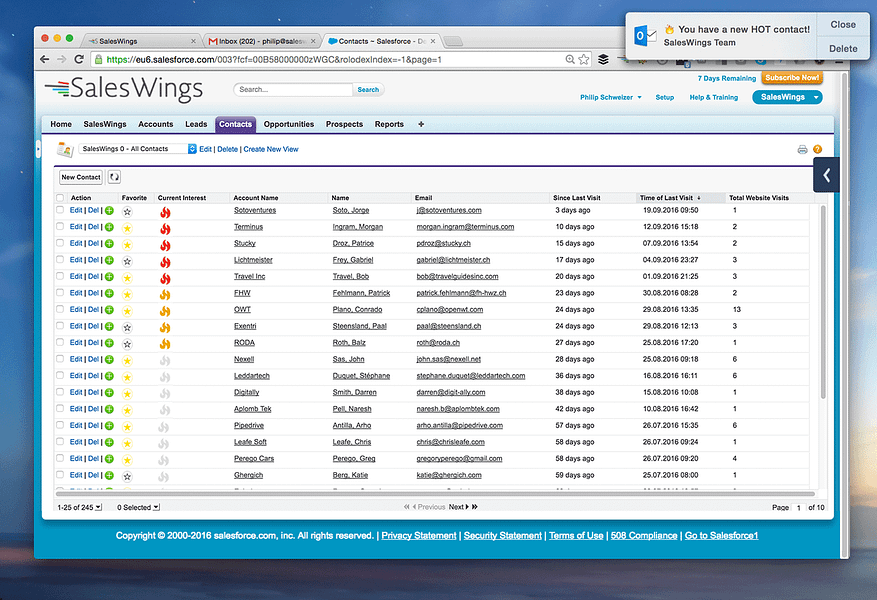The image size is (877, 600).
Task: Check the Pipedrive row checkbox
Action: pyautogui.click(x=60, y=426)
